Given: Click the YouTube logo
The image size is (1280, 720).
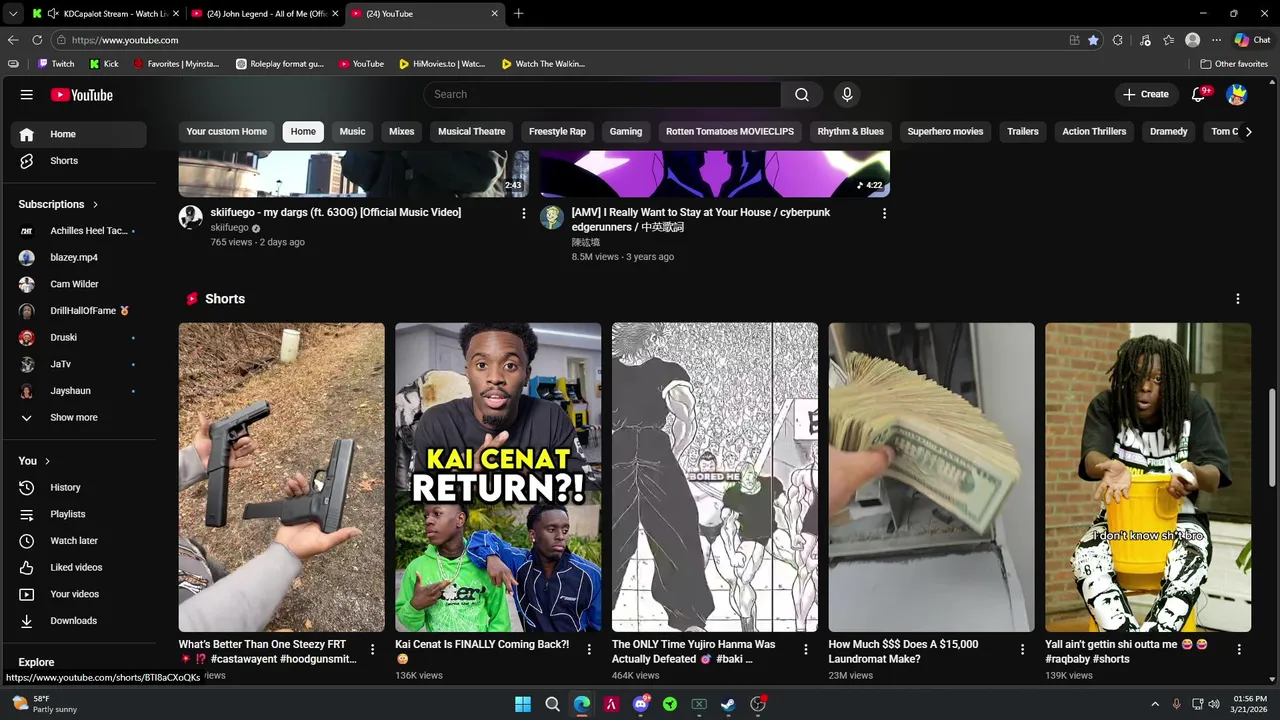Looking at the screenshot, I should click(x=82, y=95).
